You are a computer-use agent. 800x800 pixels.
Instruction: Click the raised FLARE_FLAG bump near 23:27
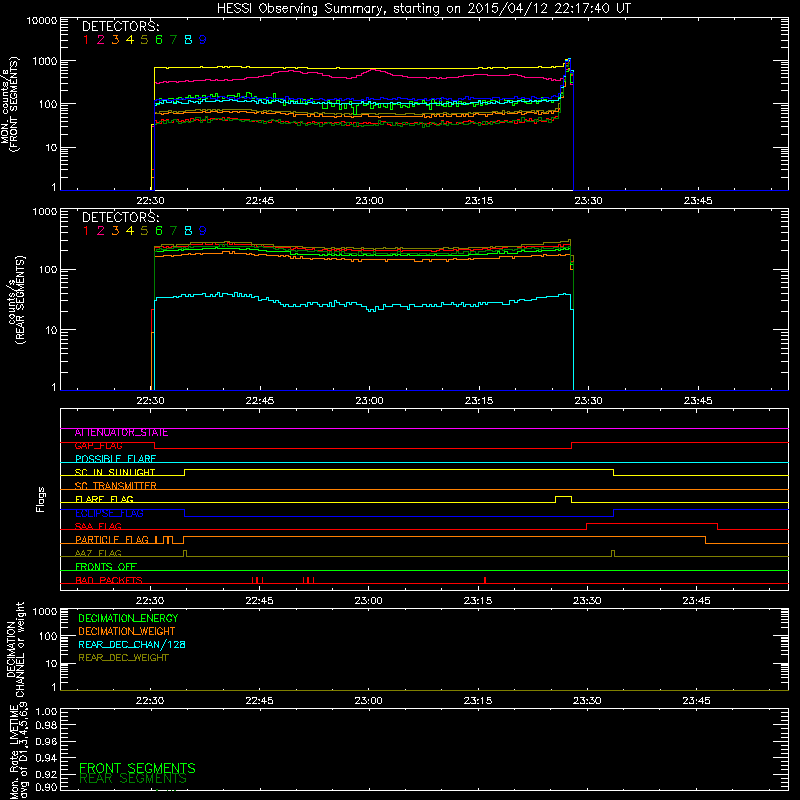point(563,497)
